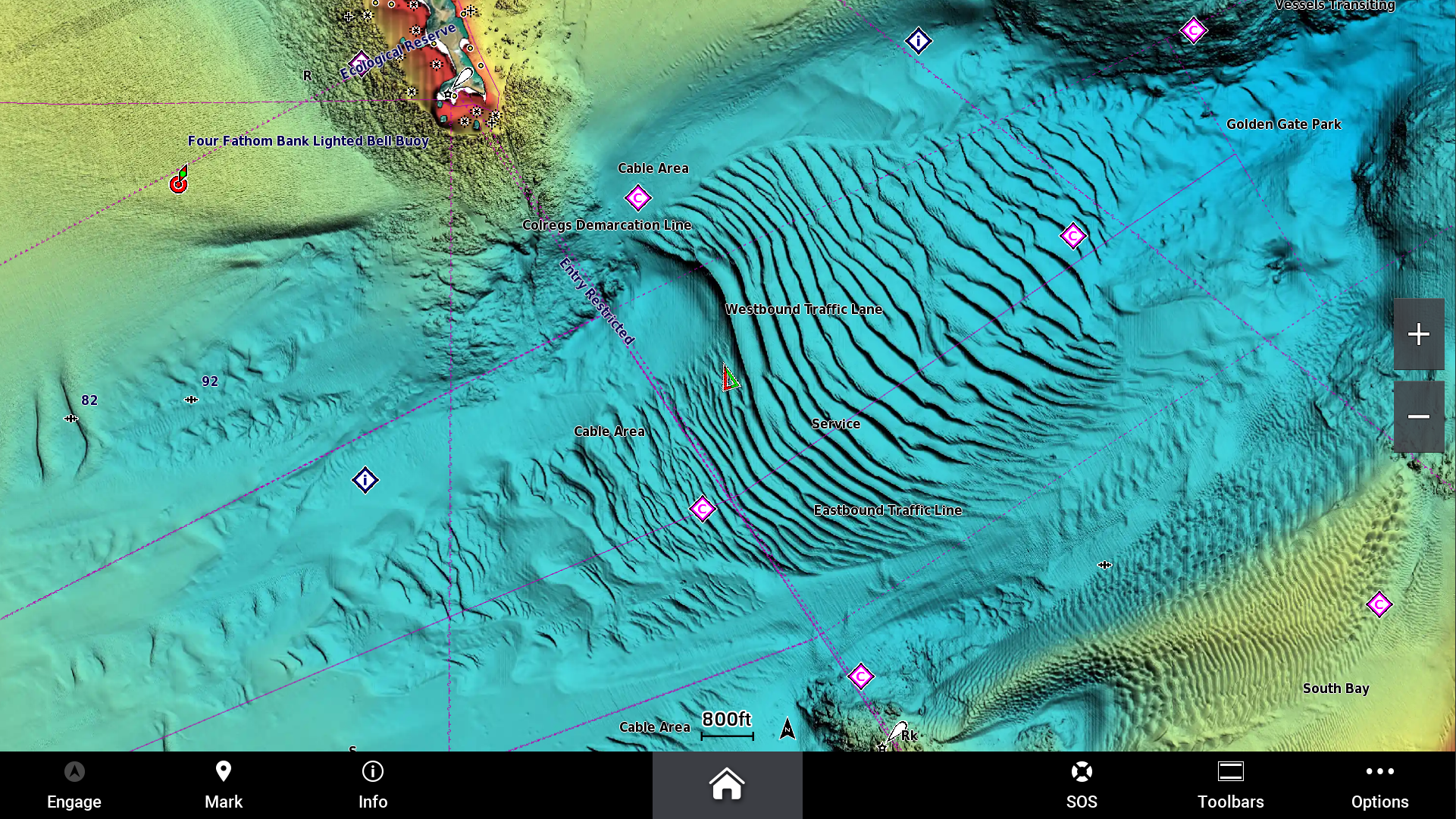The image size is (1456, 819).
Task: Zoom out using the minus button
Action: point(1418,415)
